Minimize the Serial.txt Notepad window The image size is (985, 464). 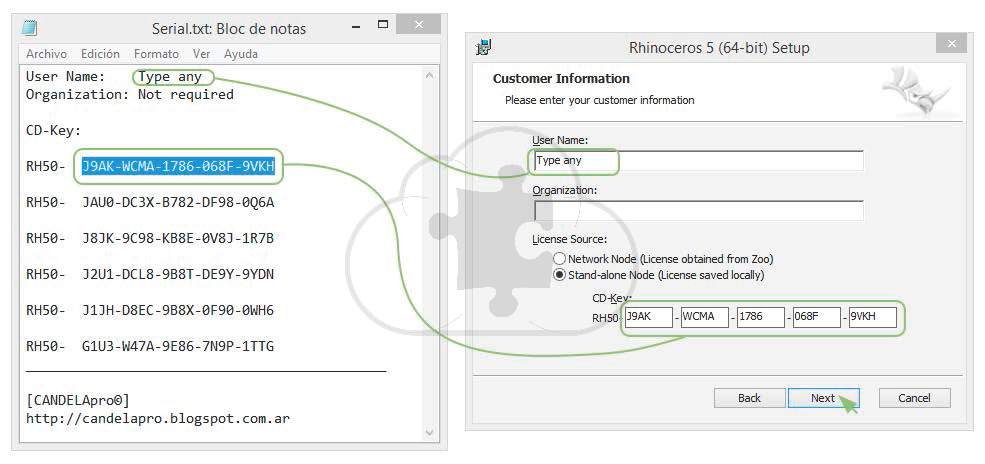click(354, 26)
